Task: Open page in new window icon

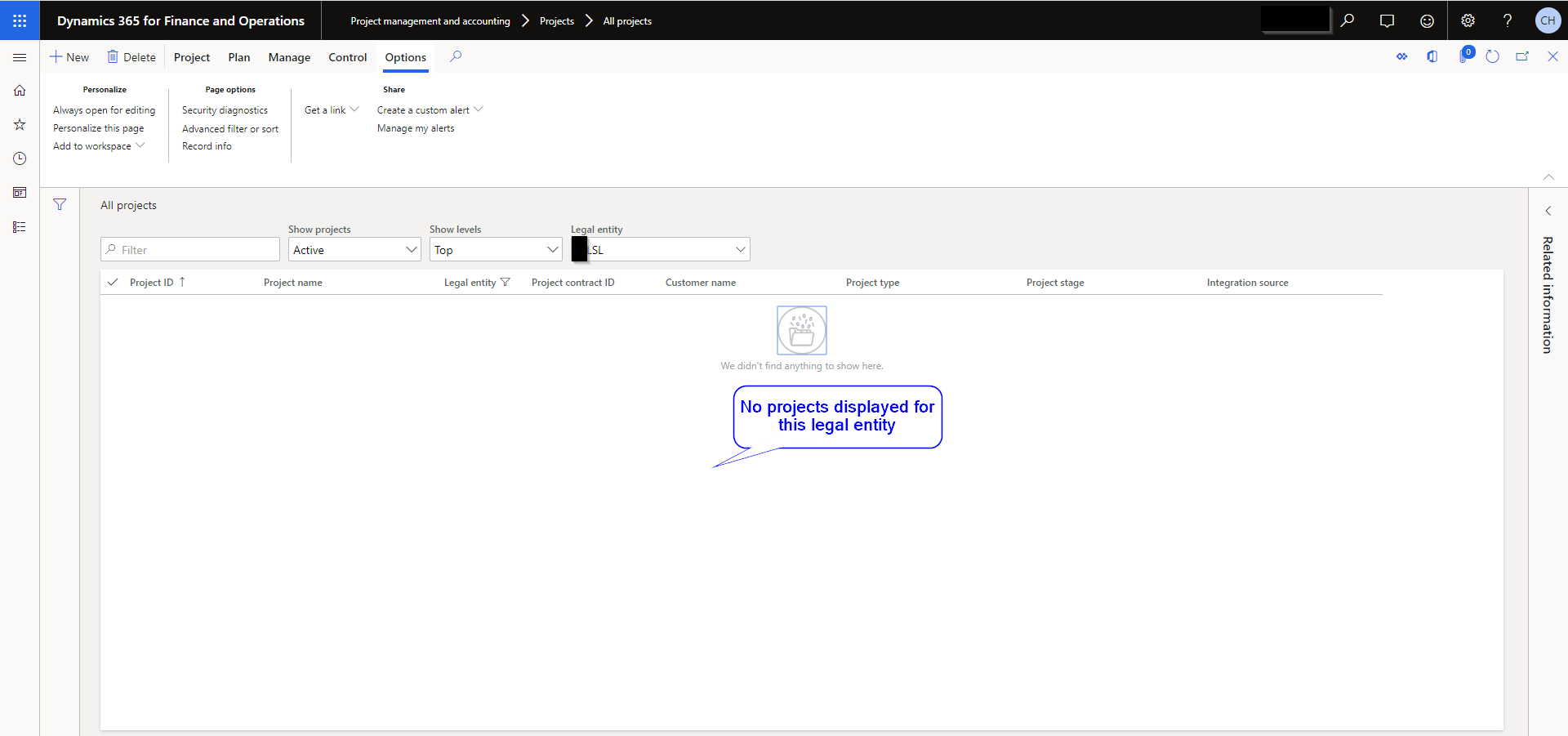Action: tap(1522, 56)
